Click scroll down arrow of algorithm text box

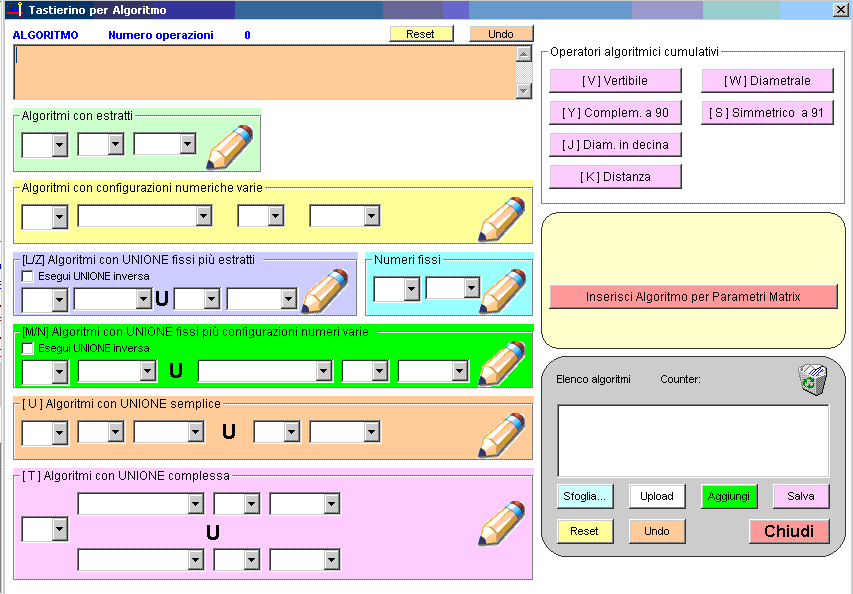coord(524,91)
